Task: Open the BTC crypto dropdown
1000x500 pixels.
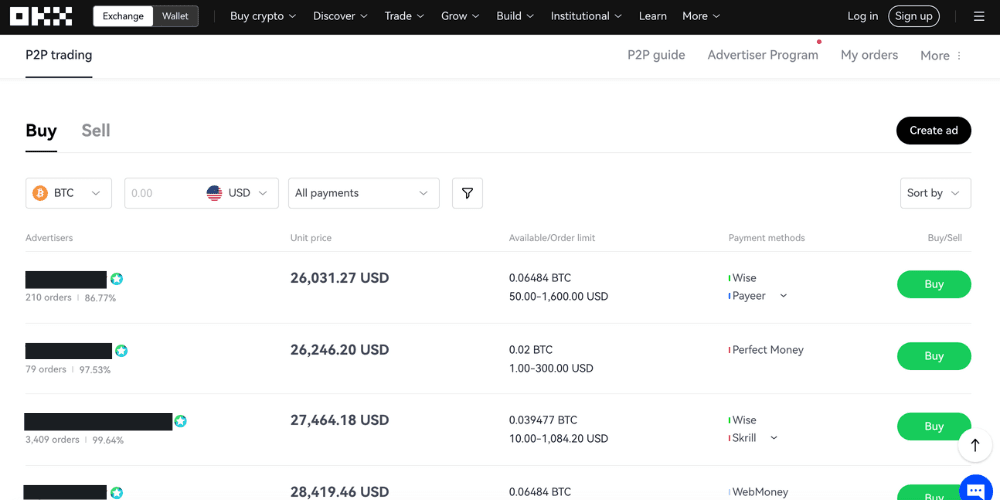Action: coord(68,193)
